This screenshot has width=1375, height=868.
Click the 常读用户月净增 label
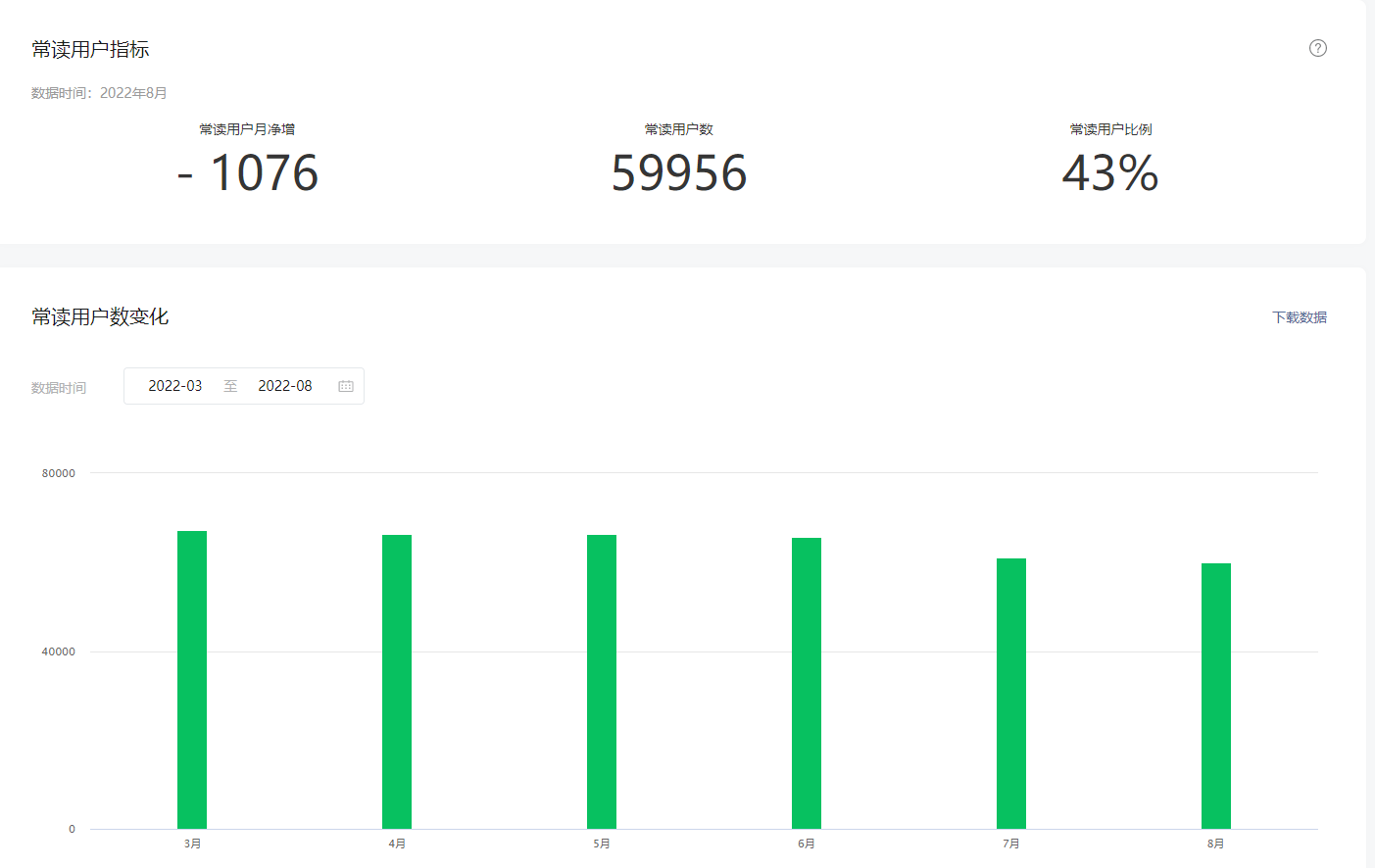pos(247,129)
